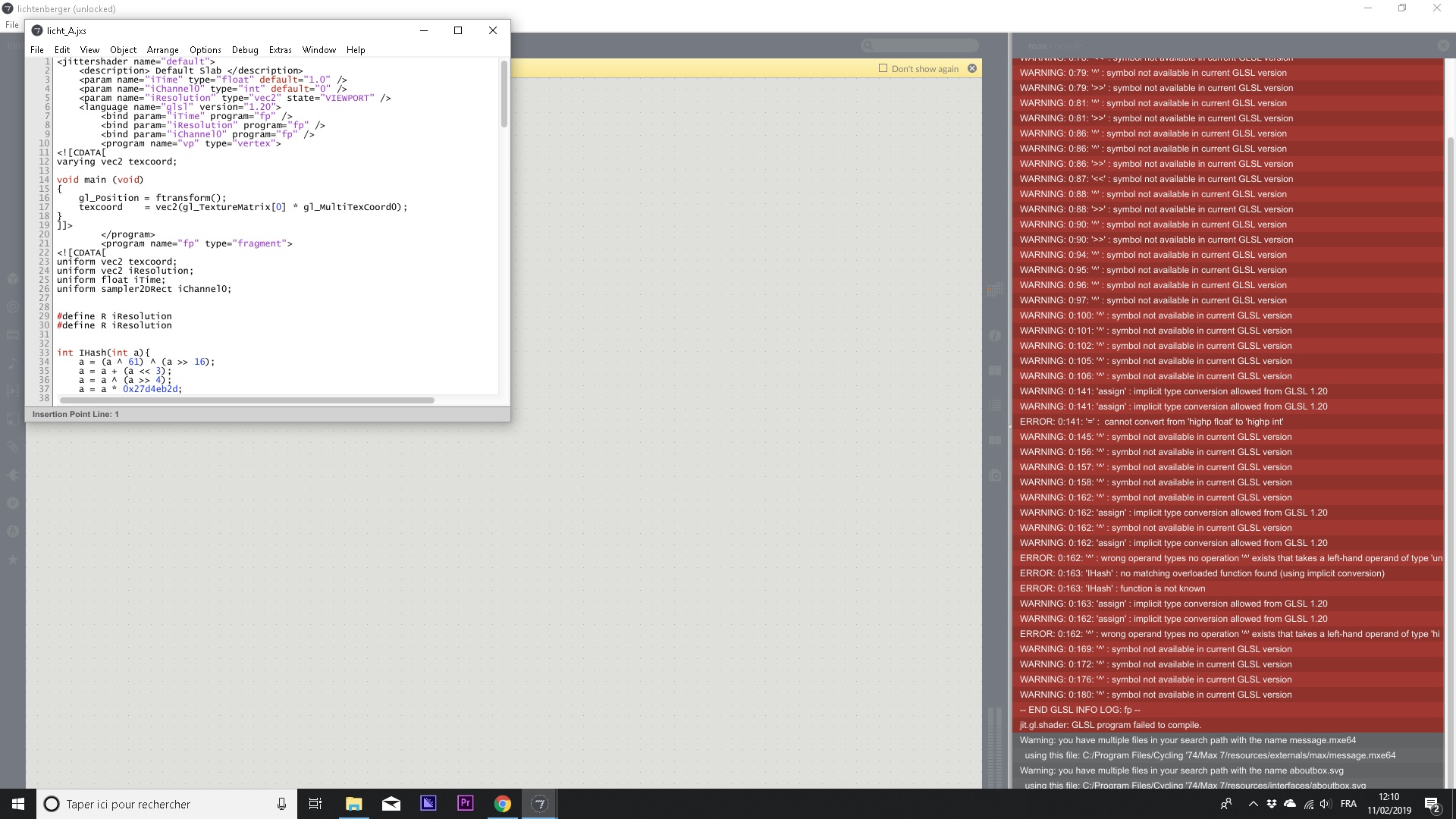This screenshot has width=1456, height=819.
Task: Open the Inspector 'i' icon in right toolbar
Action: coord(995,335)
